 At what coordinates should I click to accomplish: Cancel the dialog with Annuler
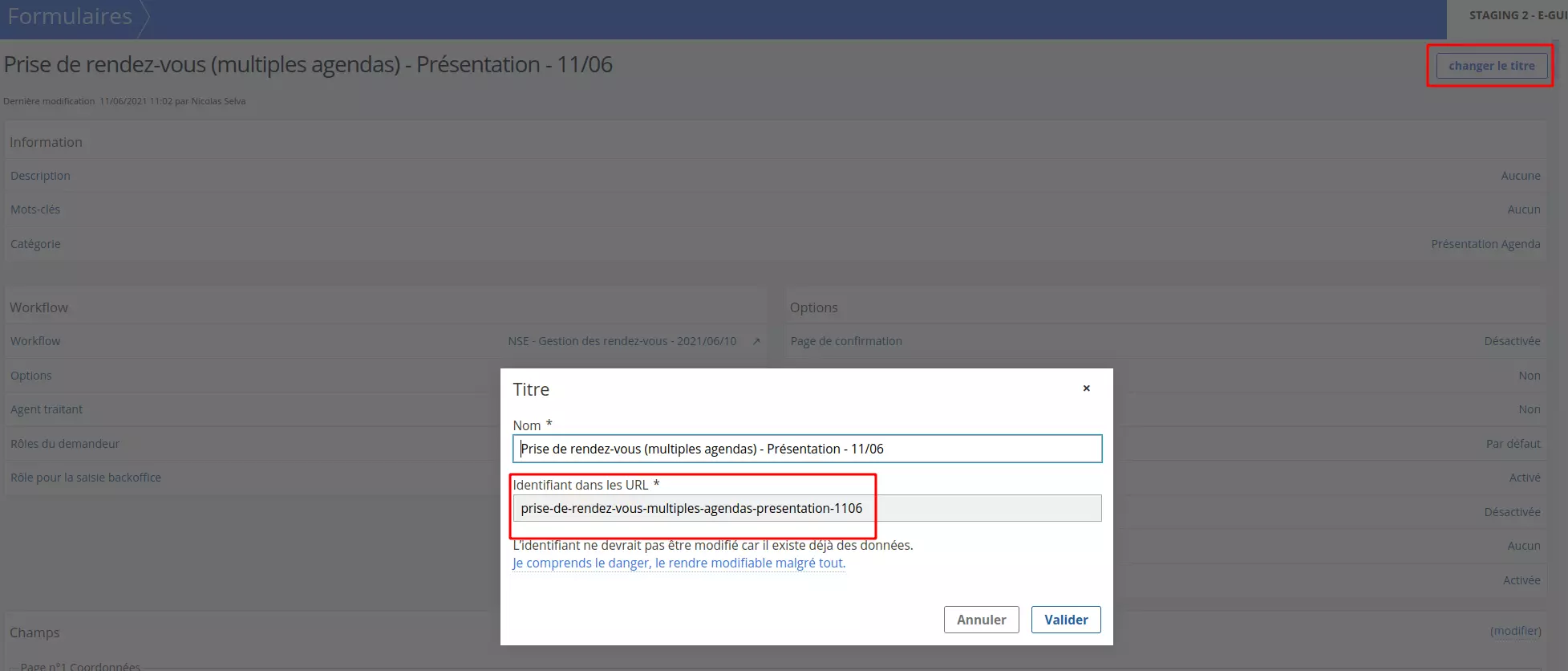[x=981, y=620]
